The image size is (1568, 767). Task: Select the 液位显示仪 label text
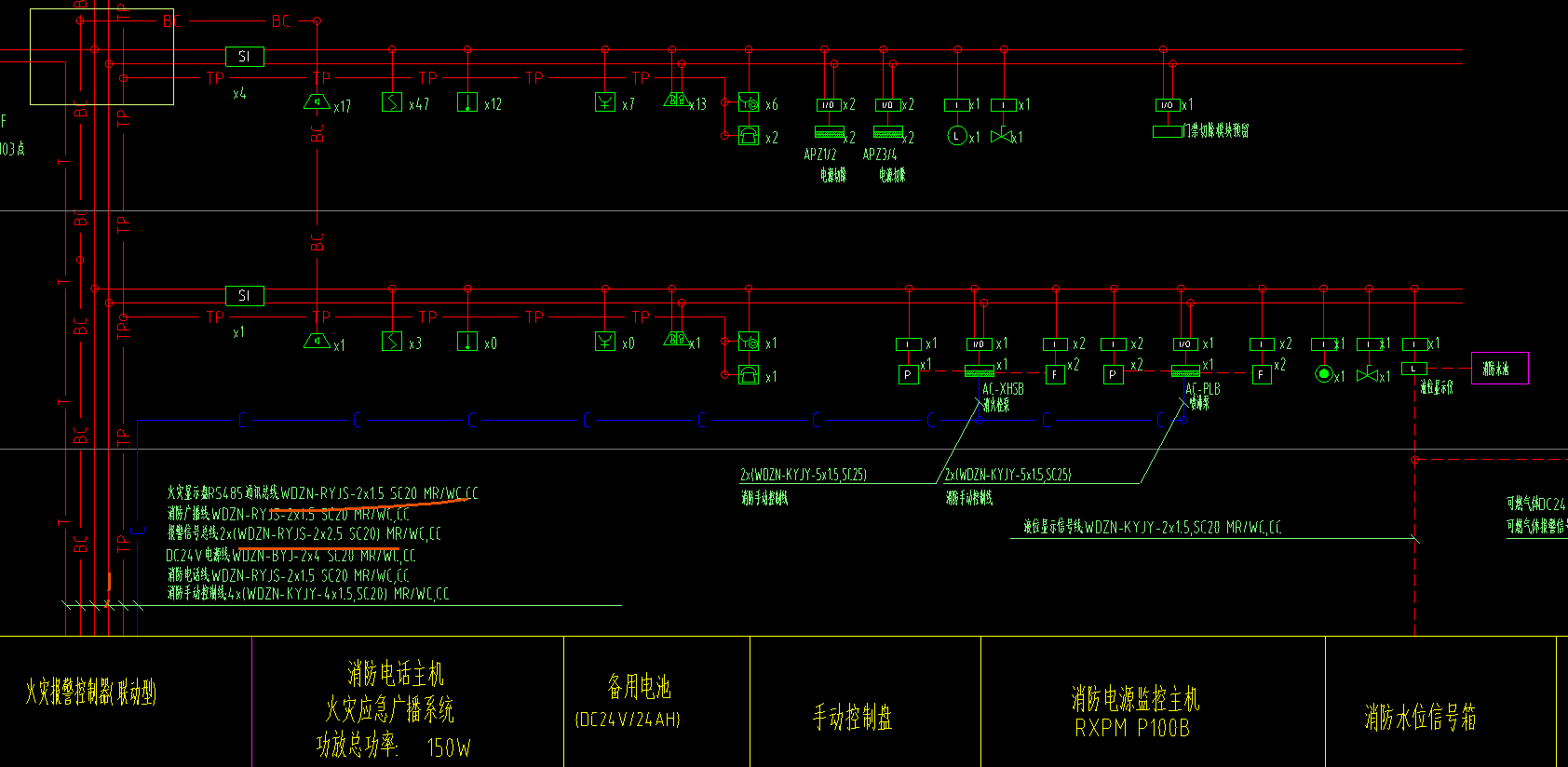(x=1436, y=387)
